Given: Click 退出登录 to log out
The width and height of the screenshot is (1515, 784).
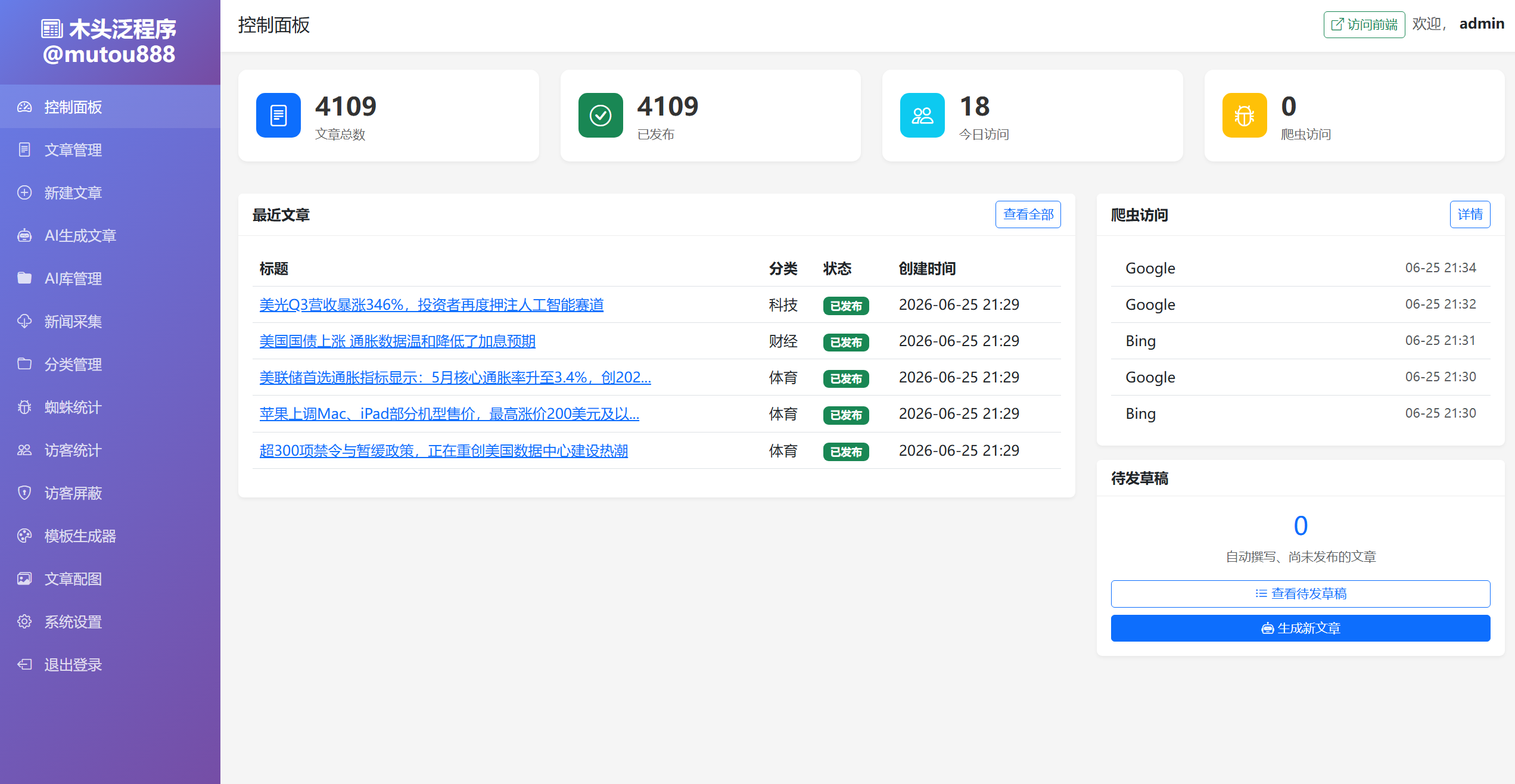Looking at the screenshot, I should pos(110,665).
